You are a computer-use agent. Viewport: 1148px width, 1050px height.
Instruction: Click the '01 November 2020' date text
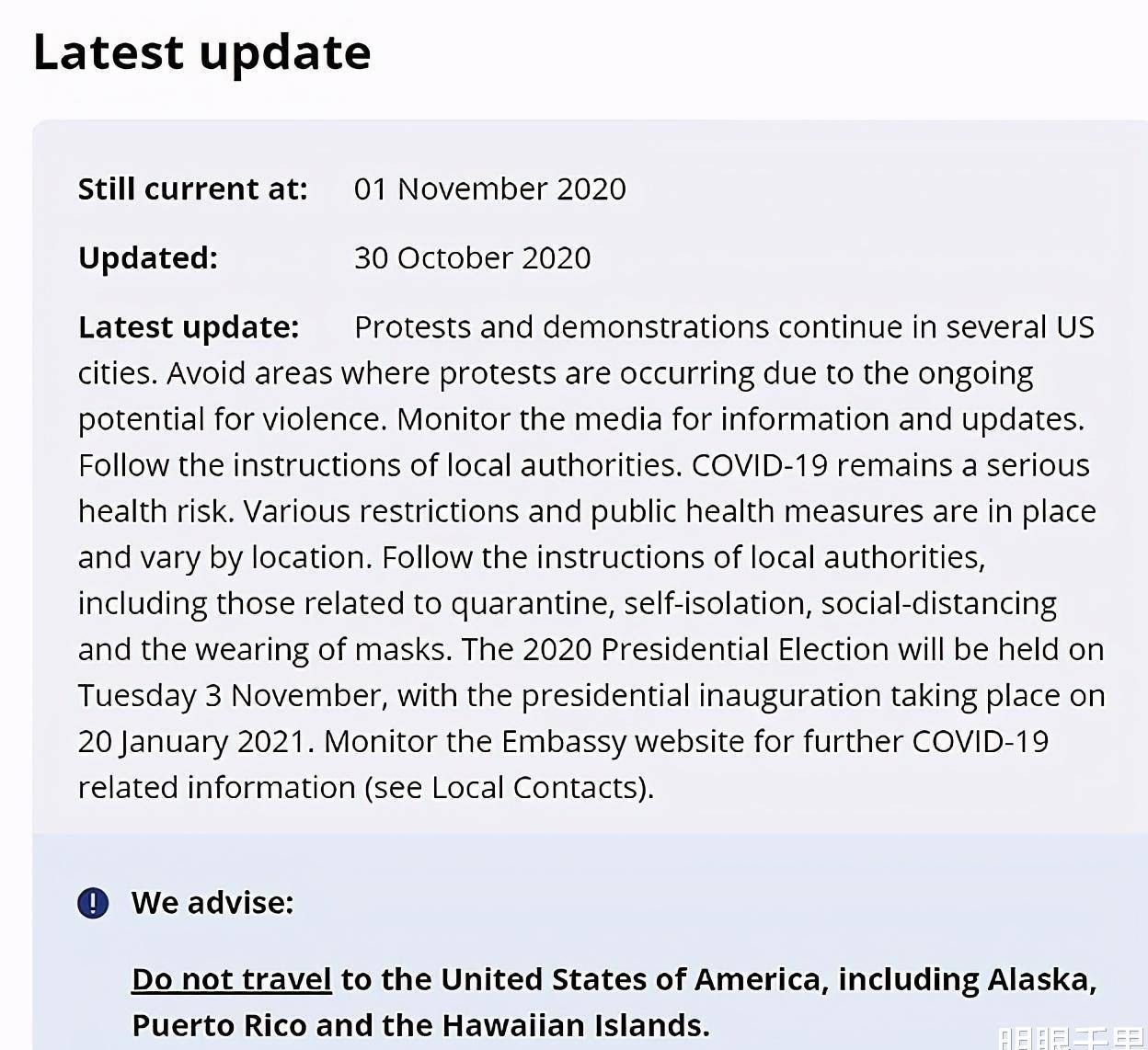(490, 188)
